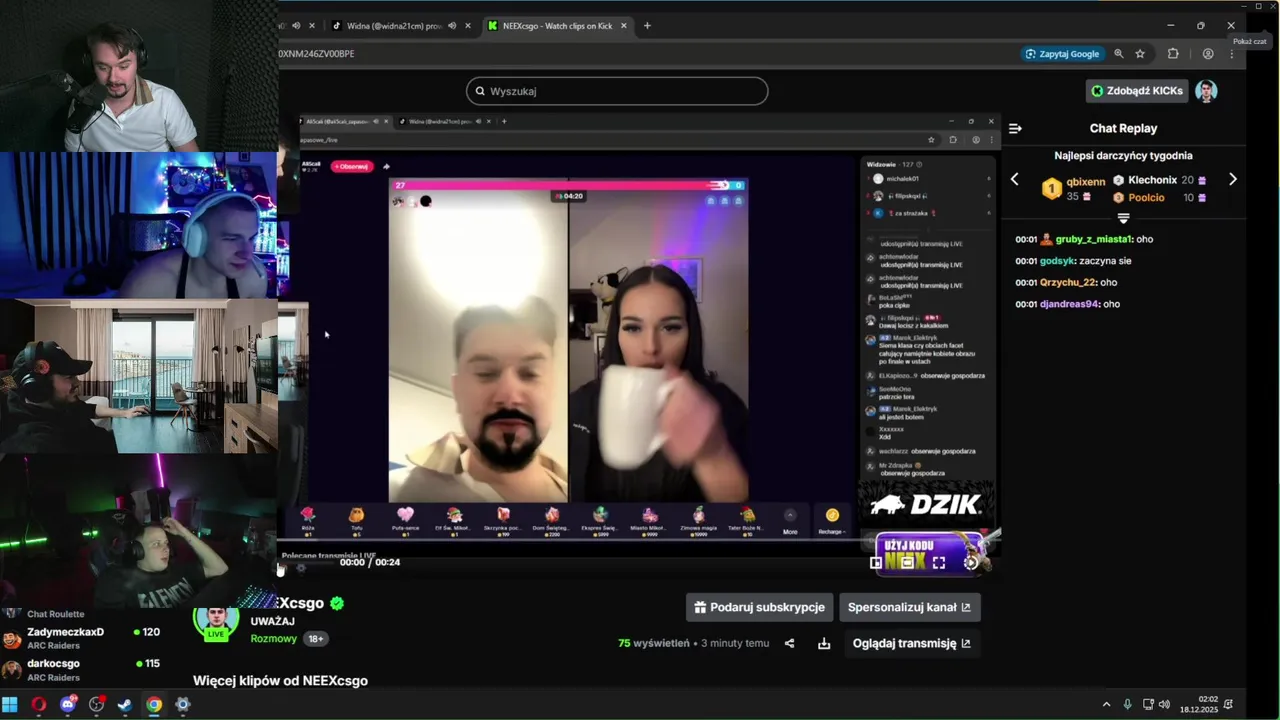Open the NEEXcsgo LIVE avatar
The width and height of the screenshot is (1280, 720).
tap(216, 621)
